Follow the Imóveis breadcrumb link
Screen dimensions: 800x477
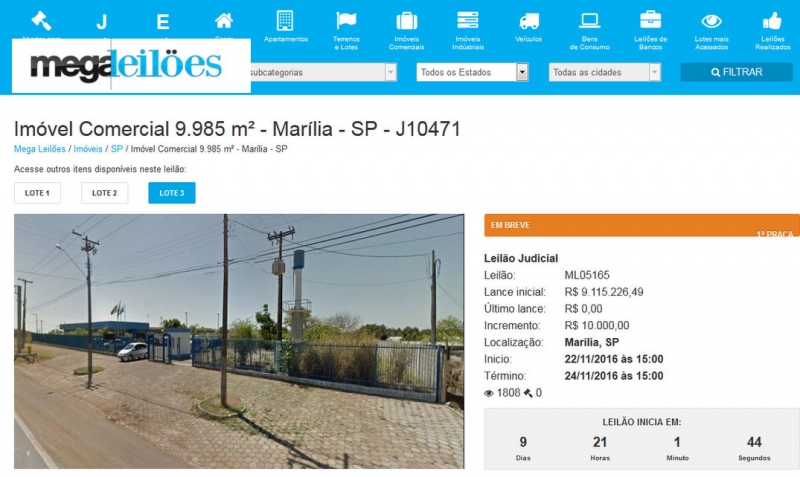[88, 149]
